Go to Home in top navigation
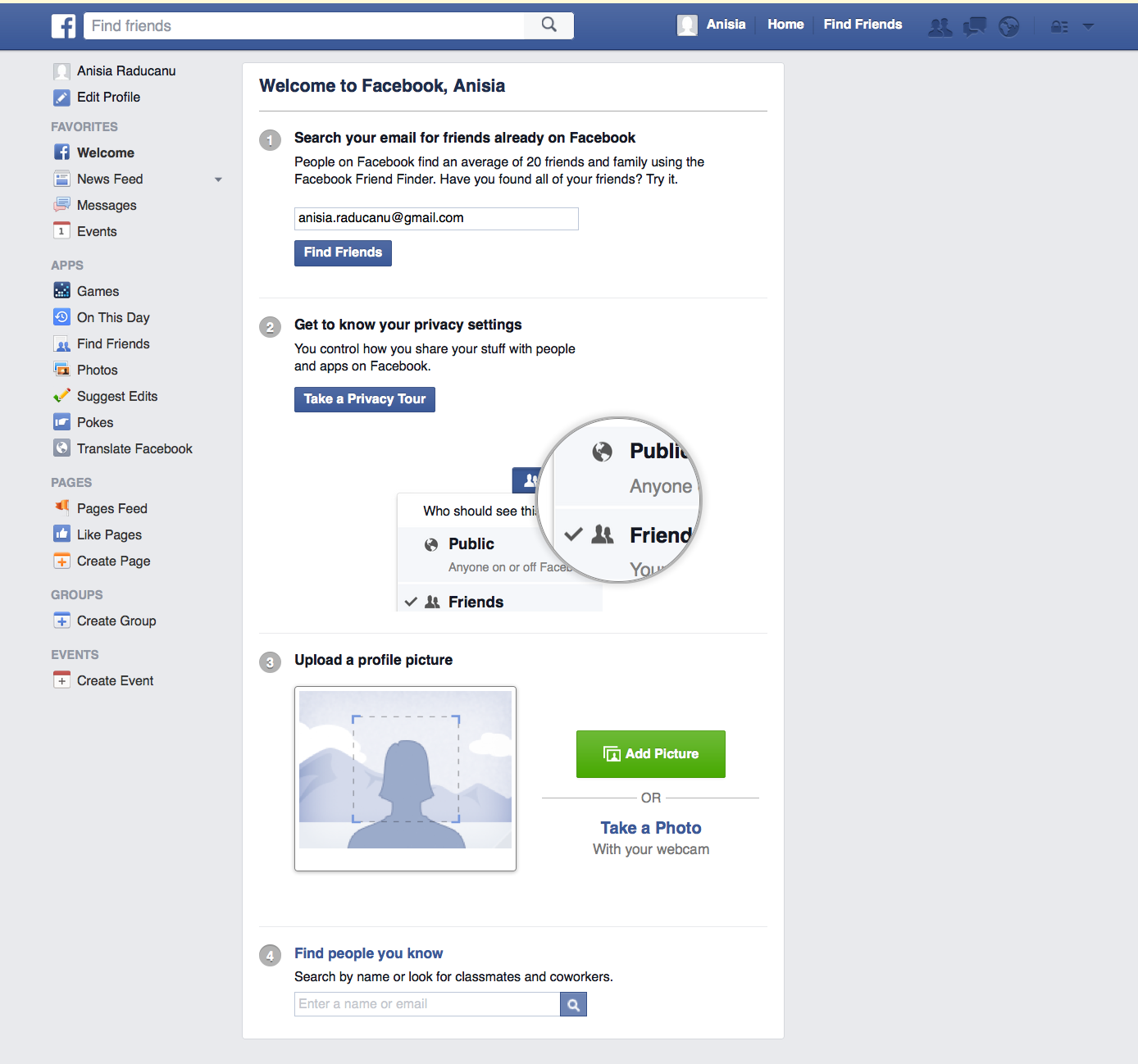Image resolution: width=1138 pixels, height=1064 pixels. tap(785, 25)
